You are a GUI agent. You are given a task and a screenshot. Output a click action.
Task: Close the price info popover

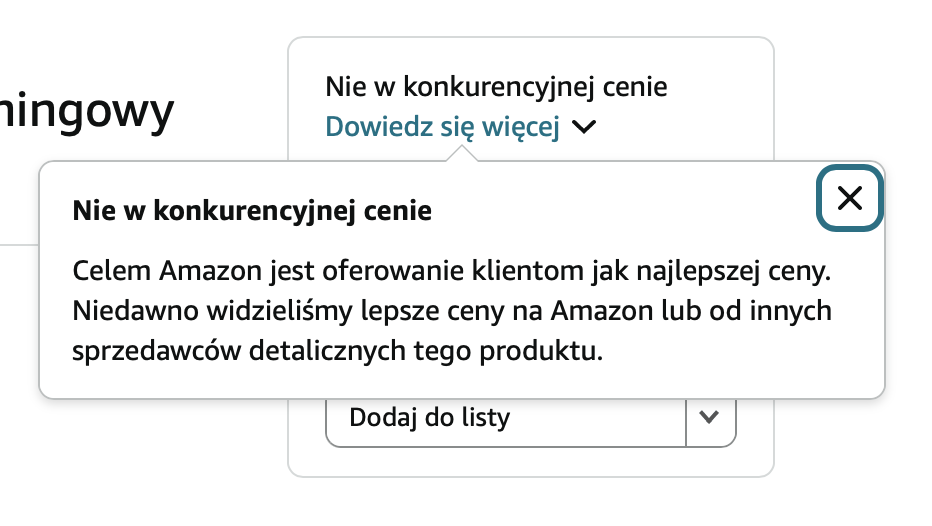click(849, 198)
